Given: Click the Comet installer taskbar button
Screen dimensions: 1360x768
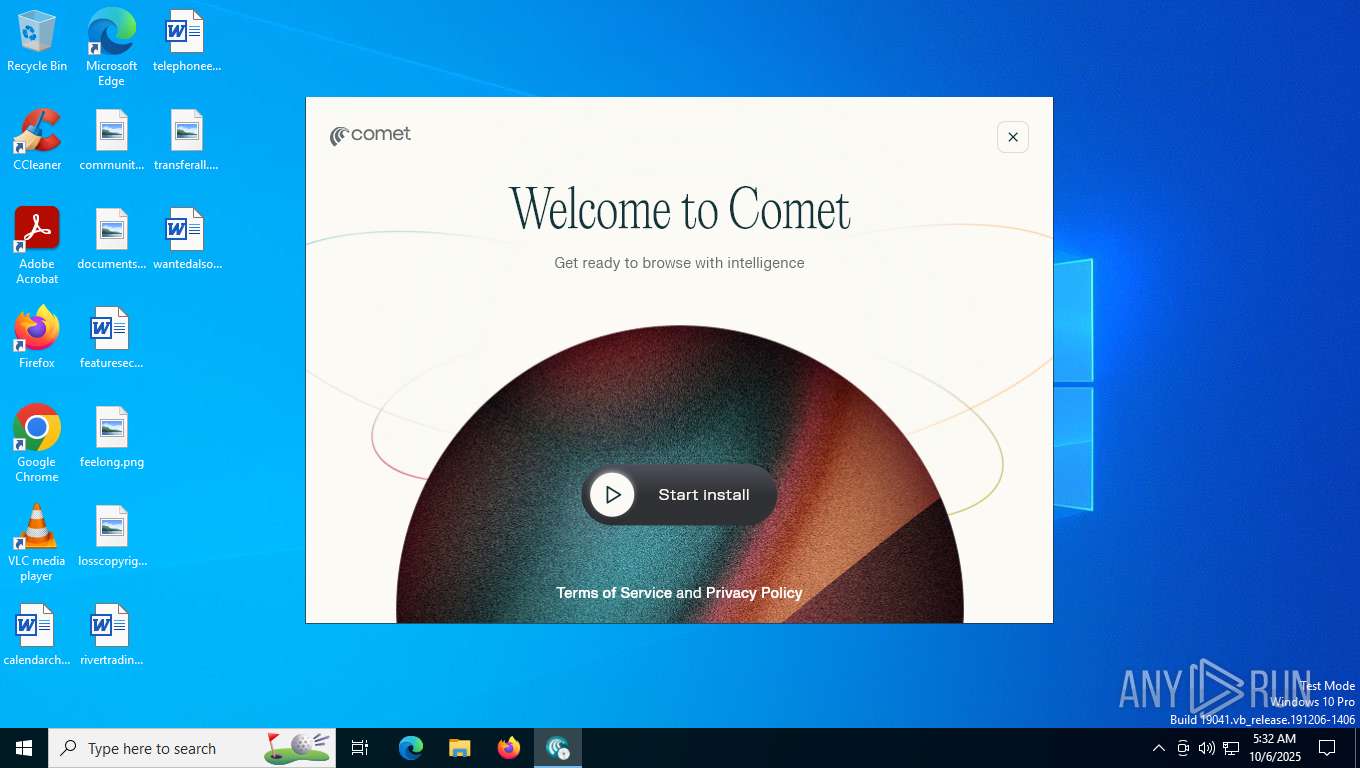Looking at the screenshot, I should tap(558, 748).
